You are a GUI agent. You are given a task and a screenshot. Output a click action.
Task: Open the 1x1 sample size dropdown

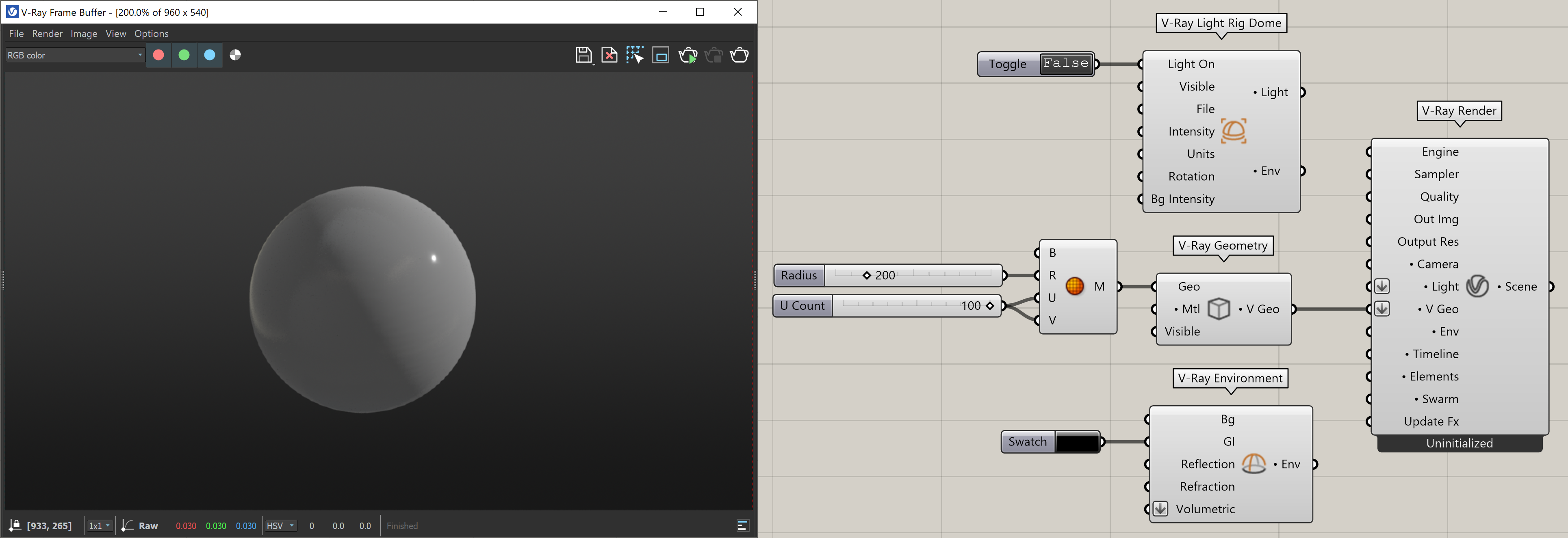pos(99,526)
